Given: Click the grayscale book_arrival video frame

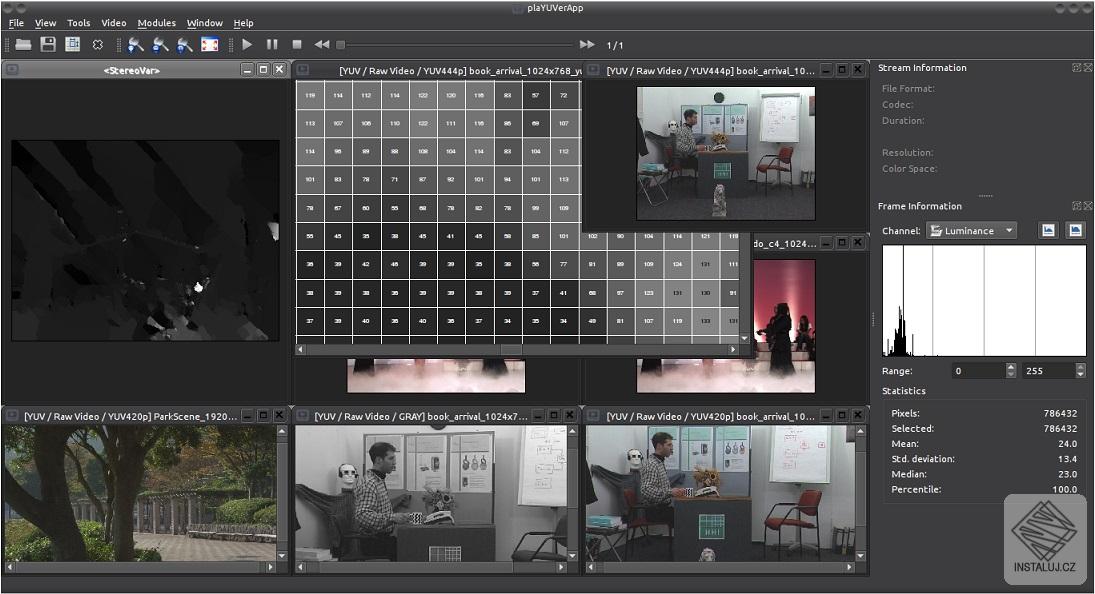Looking at the screenshot, I should tap(431, 493).
